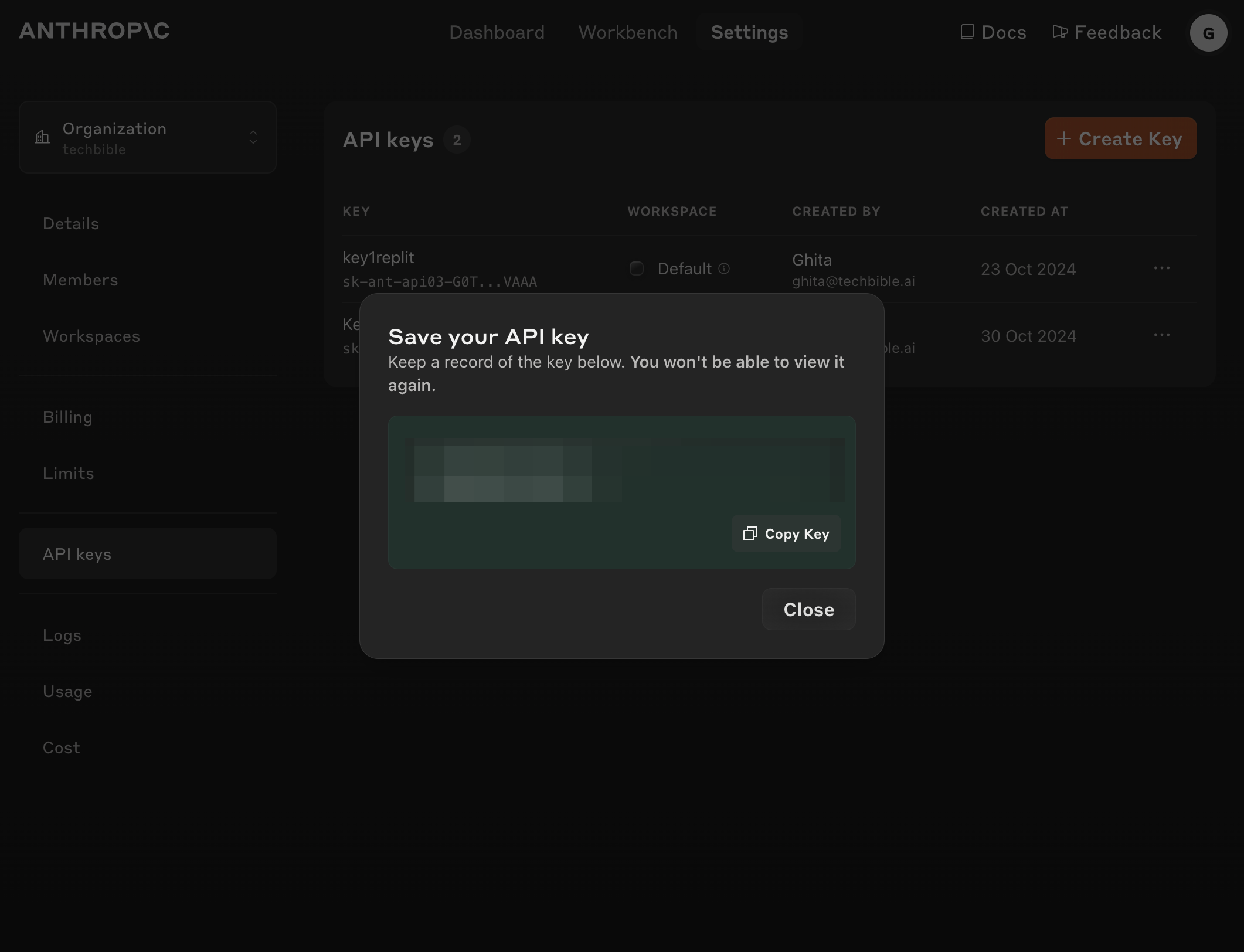Click the KEY column header

tap(356, 211)
